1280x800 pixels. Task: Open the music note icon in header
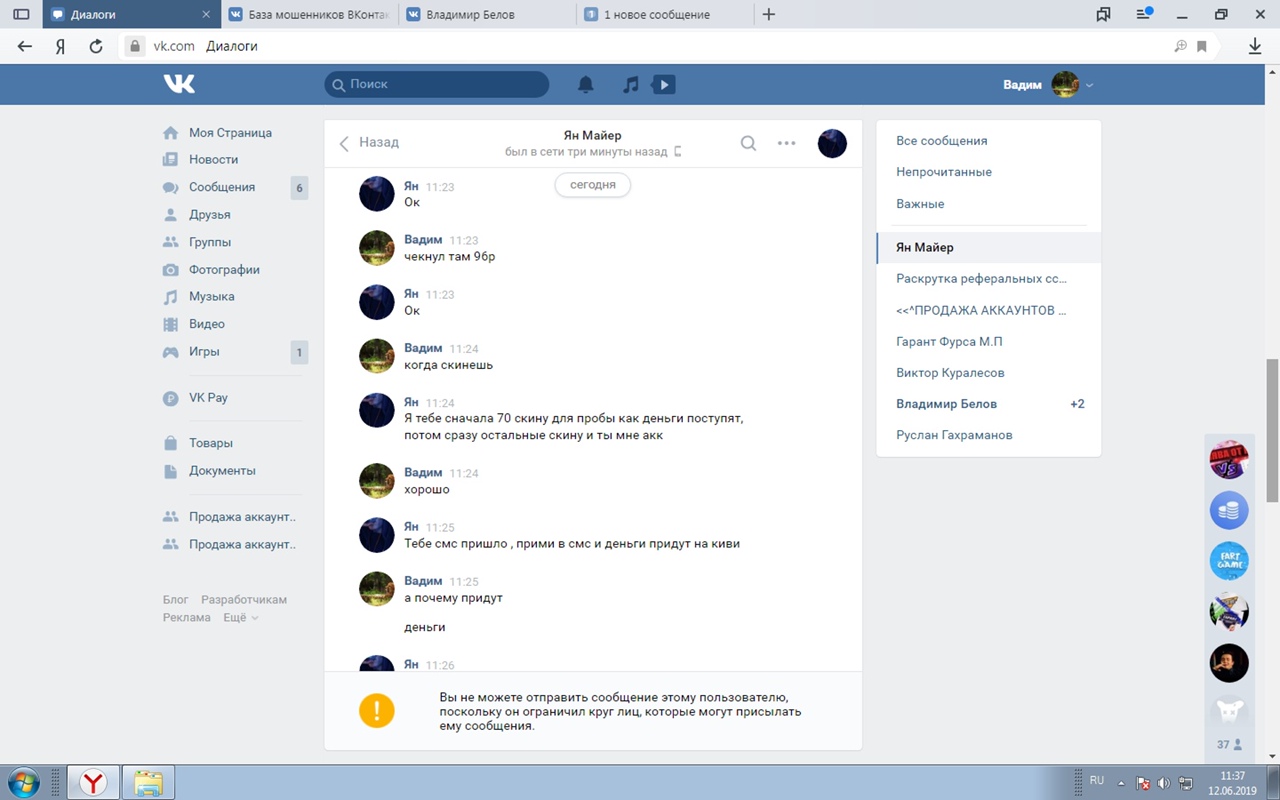(x=630, y=85)
